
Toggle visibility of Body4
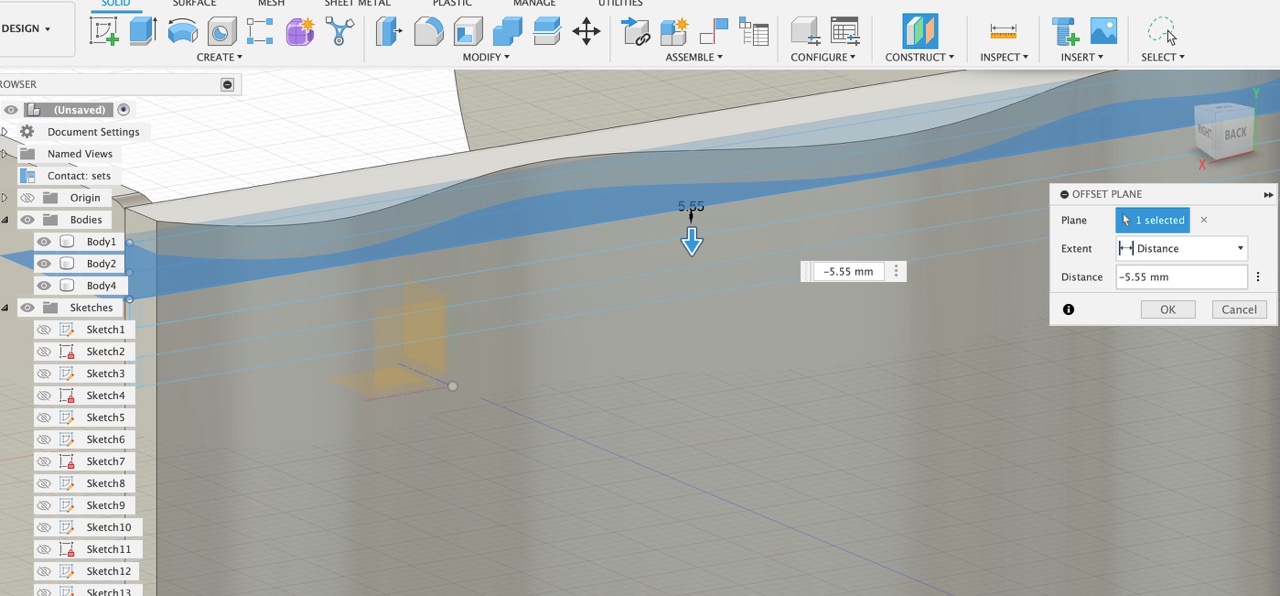[x=43, y=285]
